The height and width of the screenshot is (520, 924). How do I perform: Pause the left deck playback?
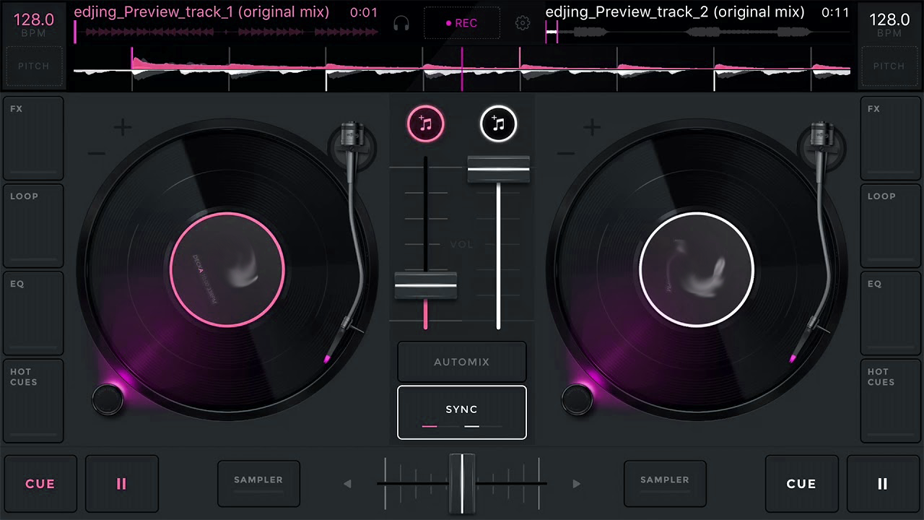122,483
